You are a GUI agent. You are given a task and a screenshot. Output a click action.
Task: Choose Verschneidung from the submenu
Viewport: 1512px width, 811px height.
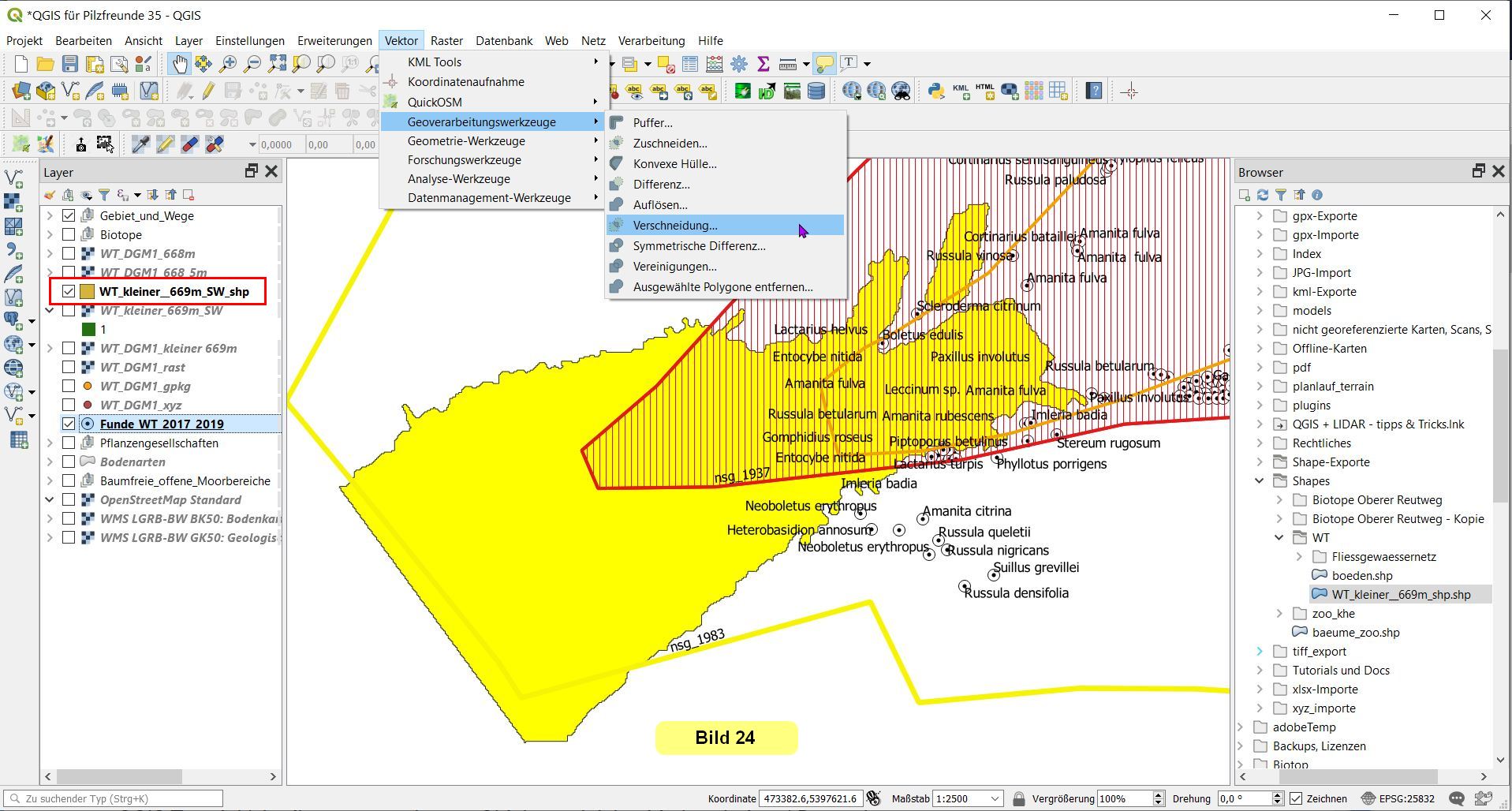(x=674, y=226)
